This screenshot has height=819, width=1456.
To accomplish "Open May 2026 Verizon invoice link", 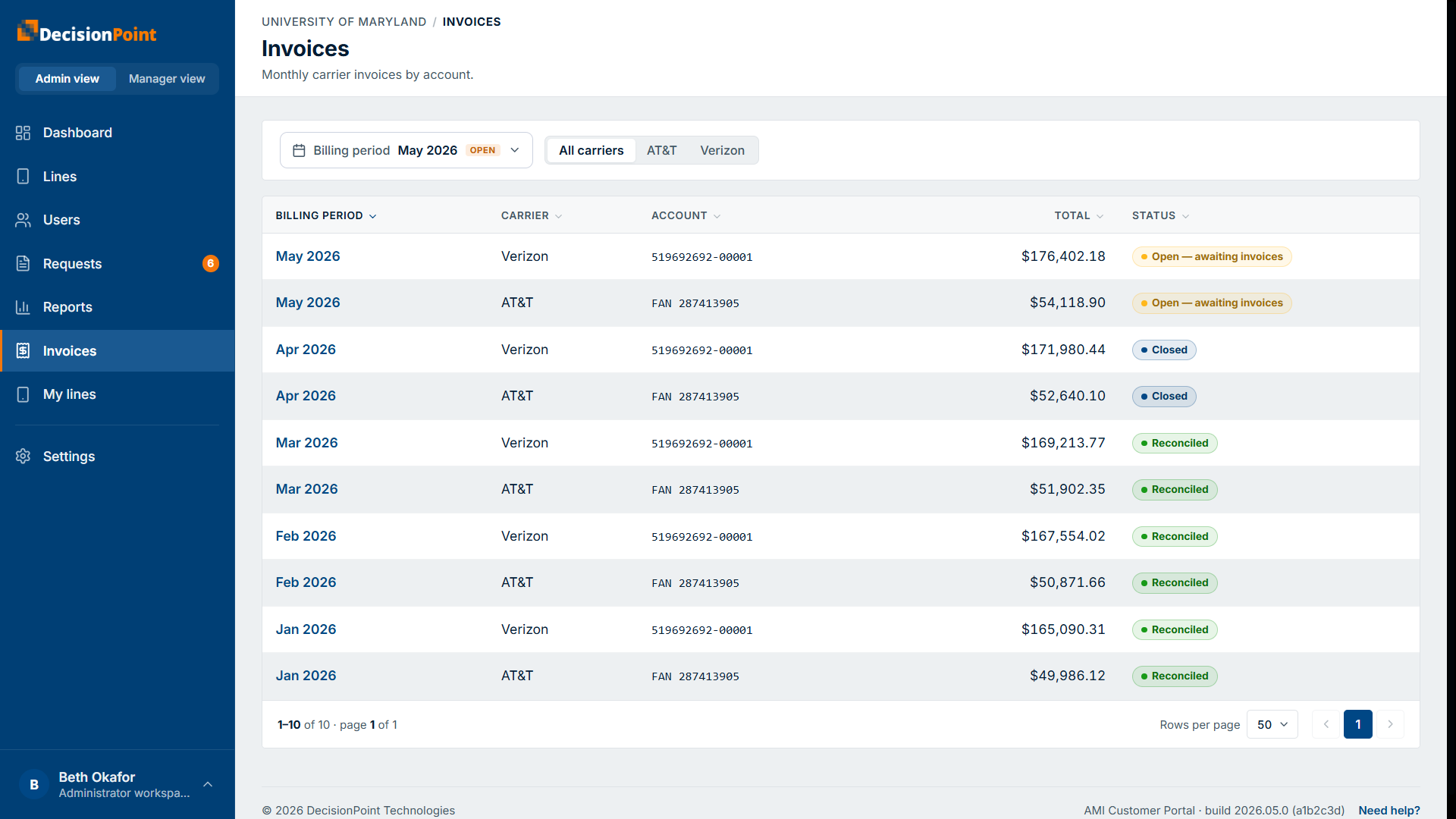I will tap(307, 256).
